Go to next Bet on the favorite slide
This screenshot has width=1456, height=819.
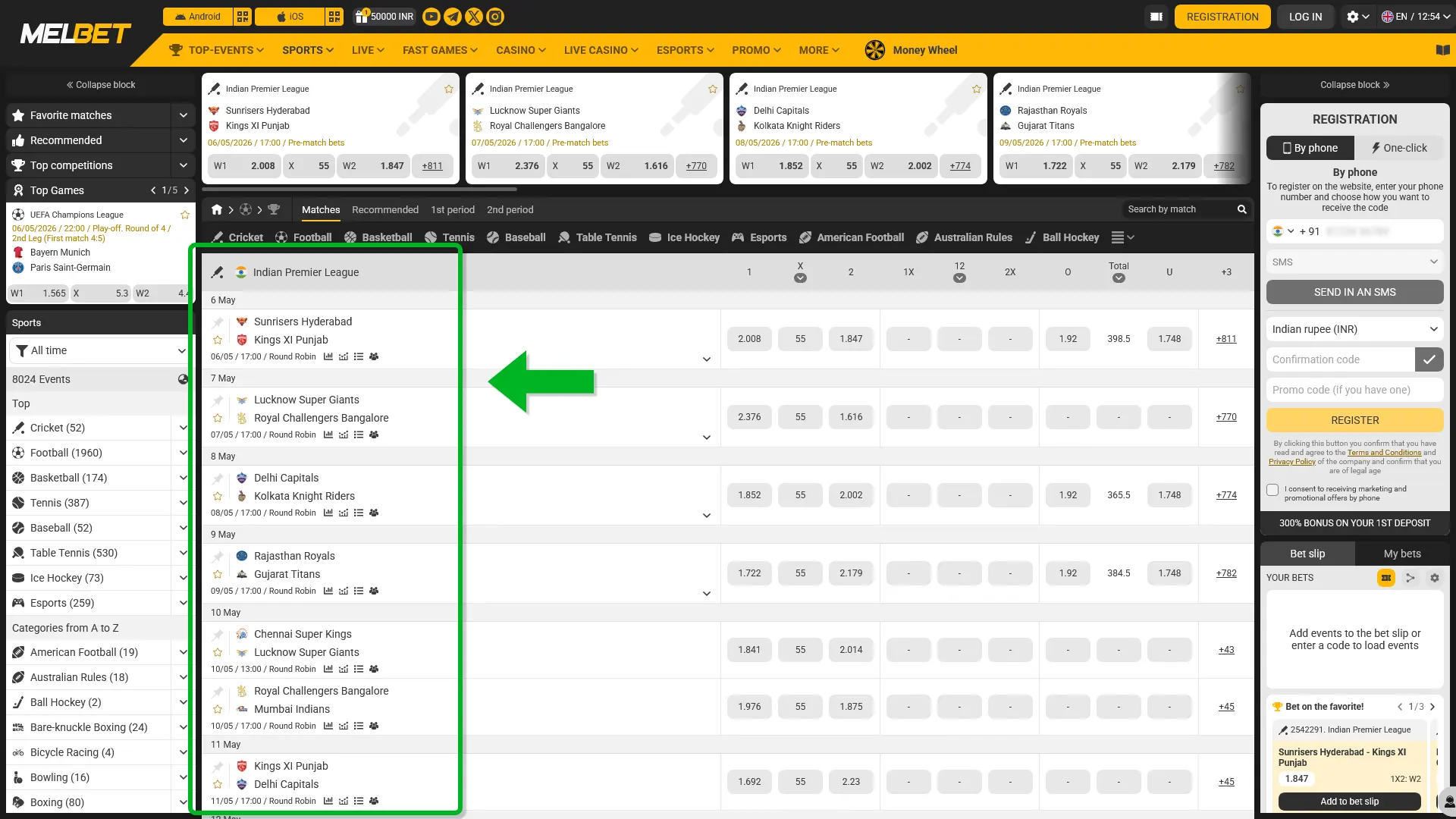pos(1432,707)
